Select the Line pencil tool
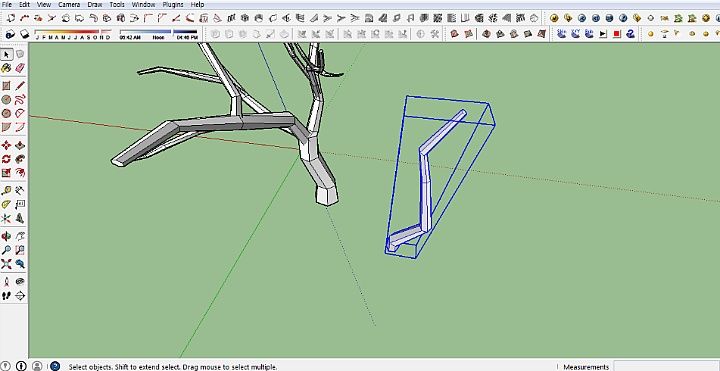The width and height of the screenshot is (720, 371). tap(20, 86)
